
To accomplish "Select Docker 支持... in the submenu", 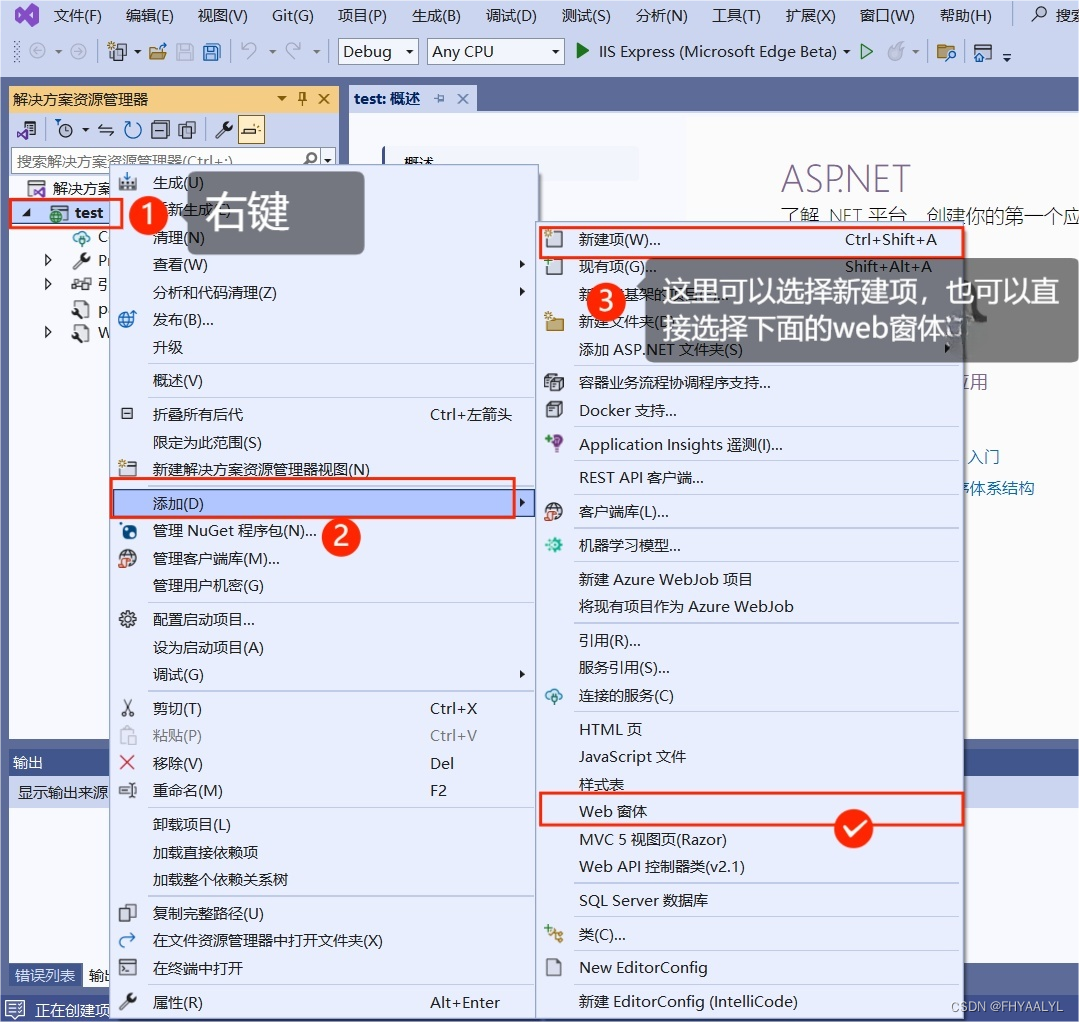I will click(750, 410).
